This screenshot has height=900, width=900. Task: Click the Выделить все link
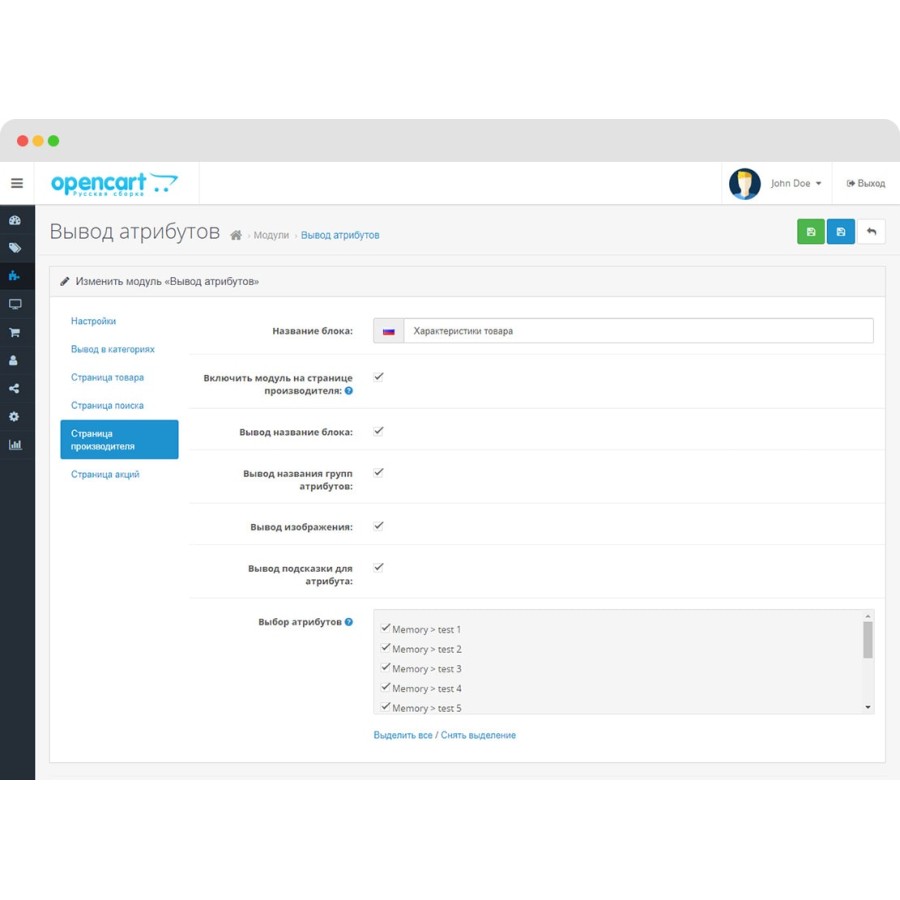pyautogui.click(x=403, y=735)
